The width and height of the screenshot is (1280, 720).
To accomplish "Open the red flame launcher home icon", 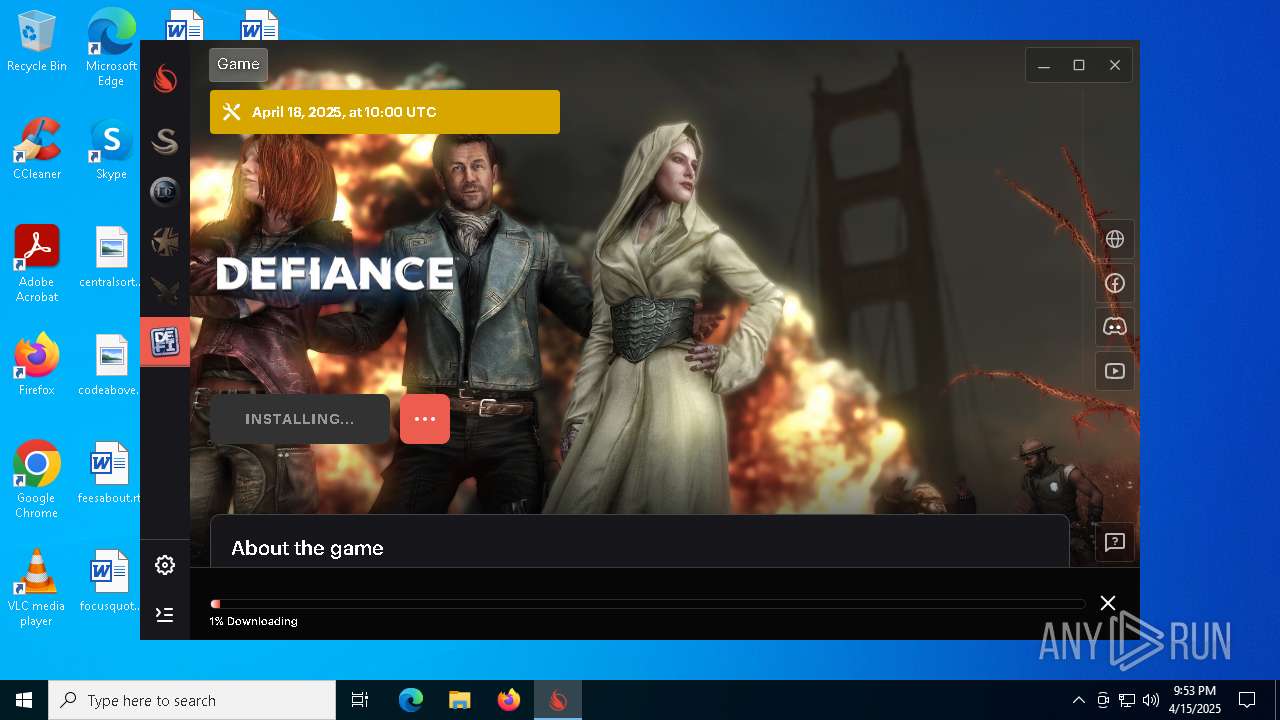I will 165,79.
